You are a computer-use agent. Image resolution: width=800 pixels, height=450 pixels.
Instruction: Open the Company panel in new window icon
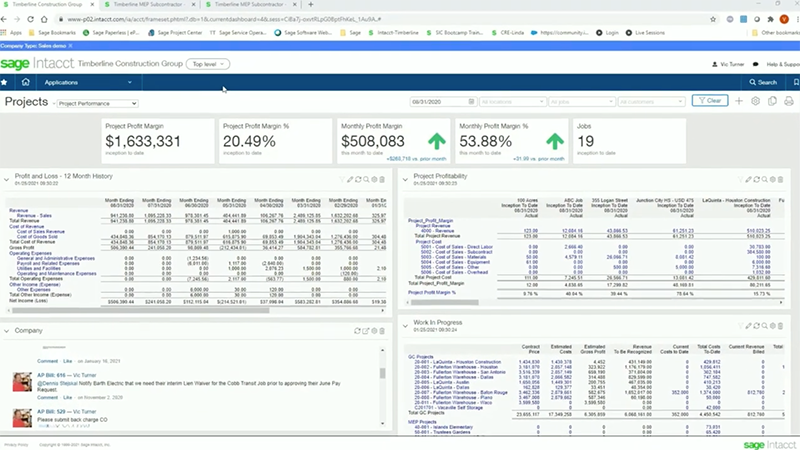[366, 331]
